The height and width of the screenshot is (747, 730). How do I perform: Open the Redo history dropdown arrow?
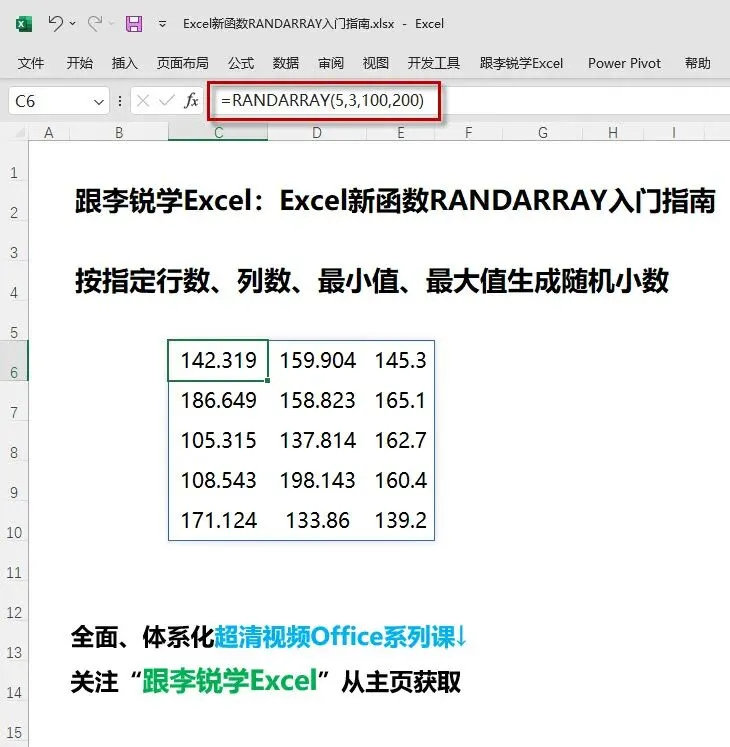click(x=112, y=23)
